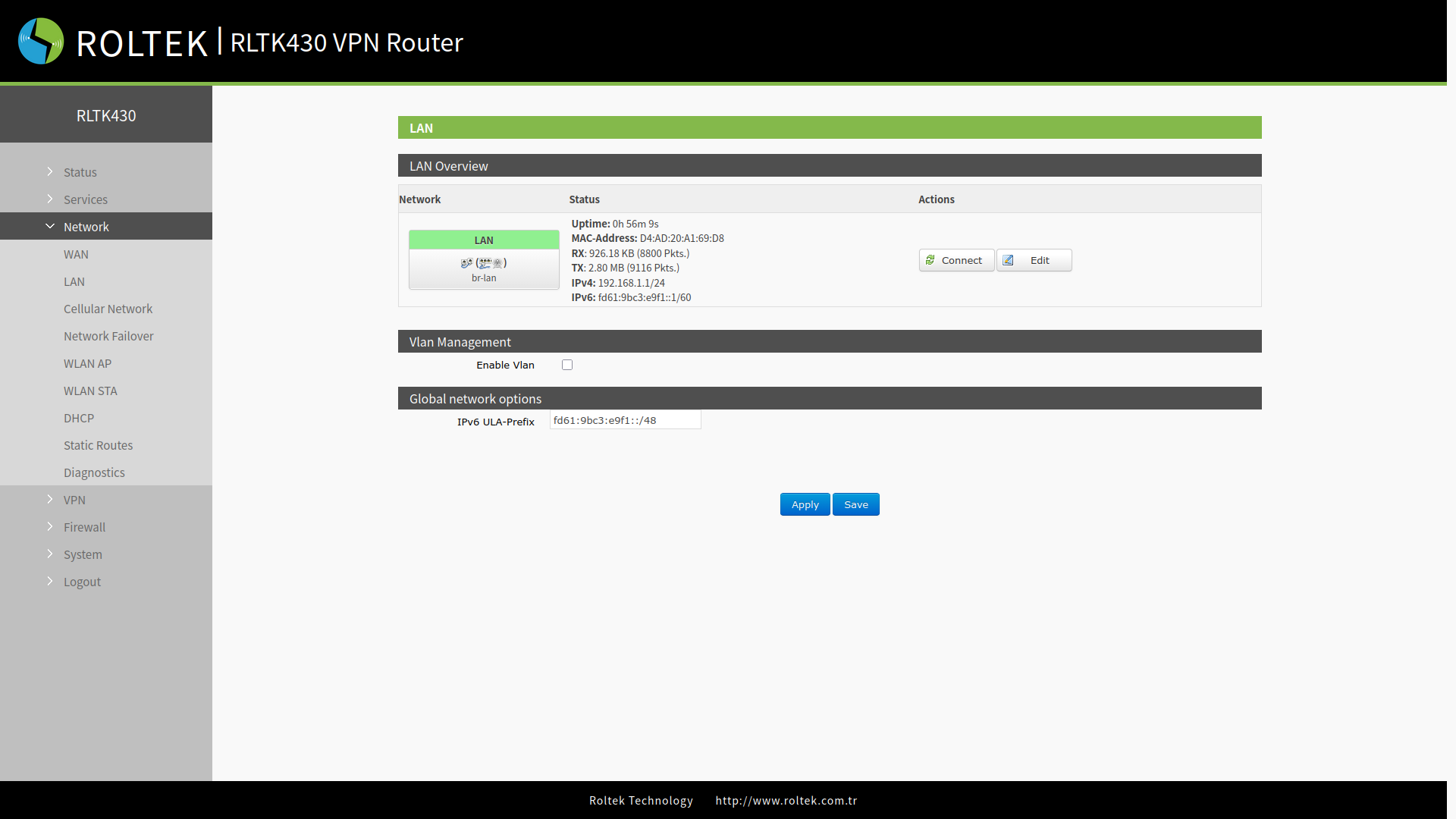Click the RX statistics line
Image resolution: width=1456 pixels, height=819 pixels.
click(x=630, y=253)
